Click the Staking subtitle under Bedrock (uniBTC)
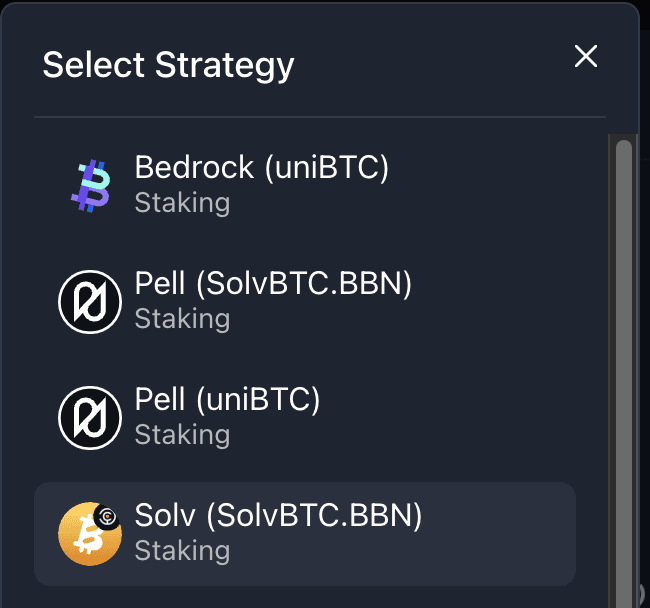The image size is (650, 608). [x=182, y=203]
